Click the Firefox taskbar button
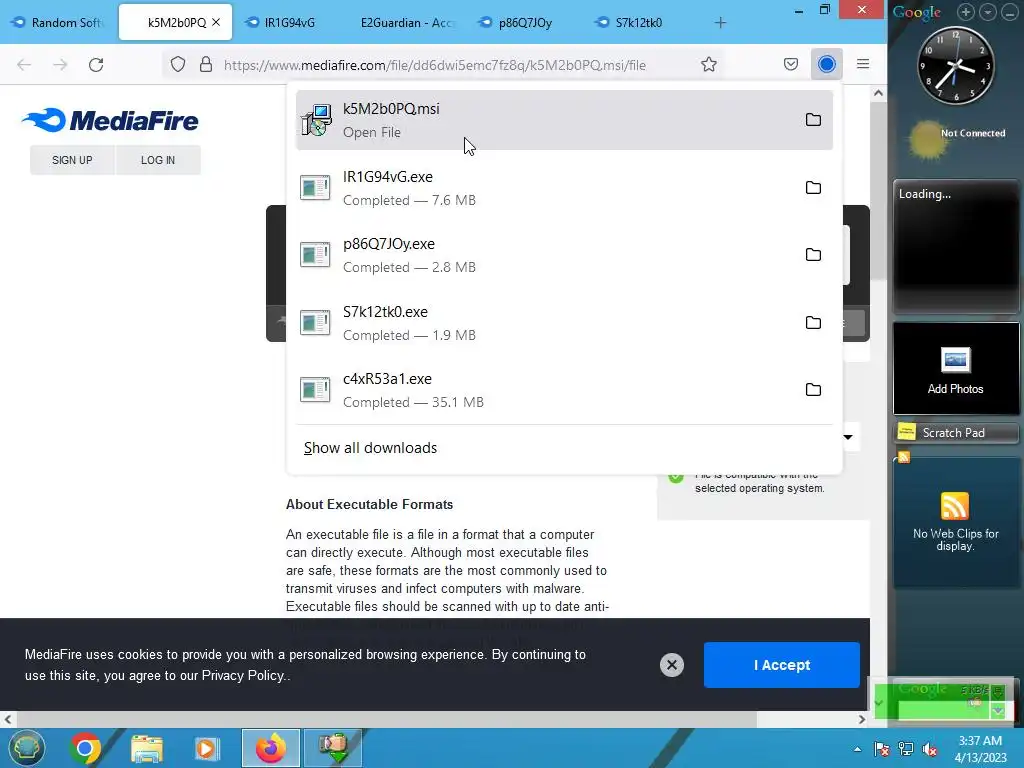1024x768 pixels. click(x=270, y=748)
